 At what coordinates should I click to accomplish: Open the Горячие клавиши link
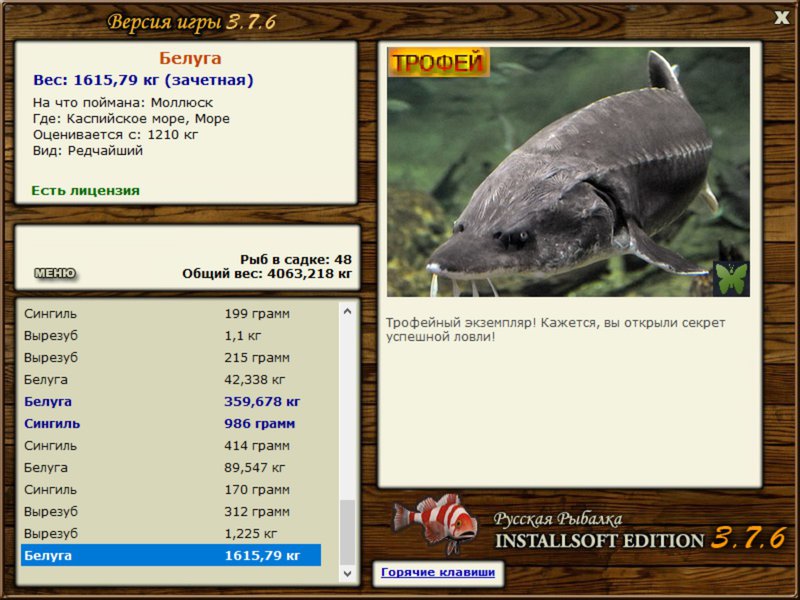pyautogui.click(x=438, y=572)
